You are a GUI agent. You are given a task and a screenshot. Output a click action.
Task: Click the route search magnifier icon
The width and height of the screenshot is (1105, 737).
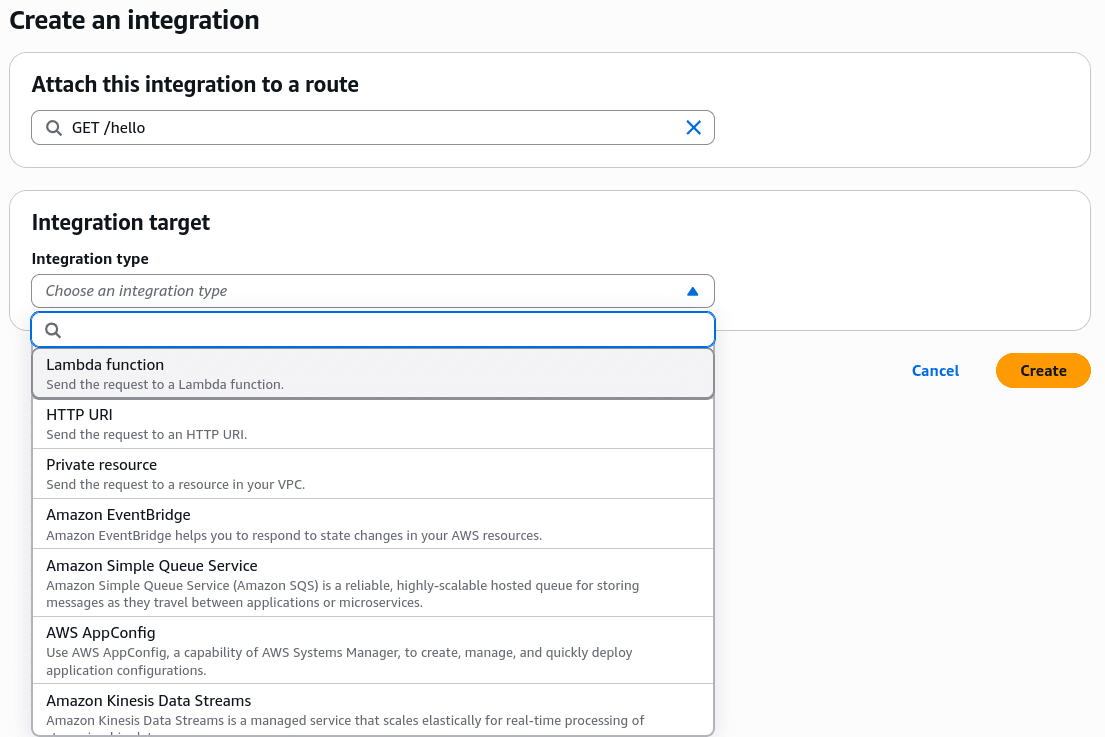coord(54,128)
